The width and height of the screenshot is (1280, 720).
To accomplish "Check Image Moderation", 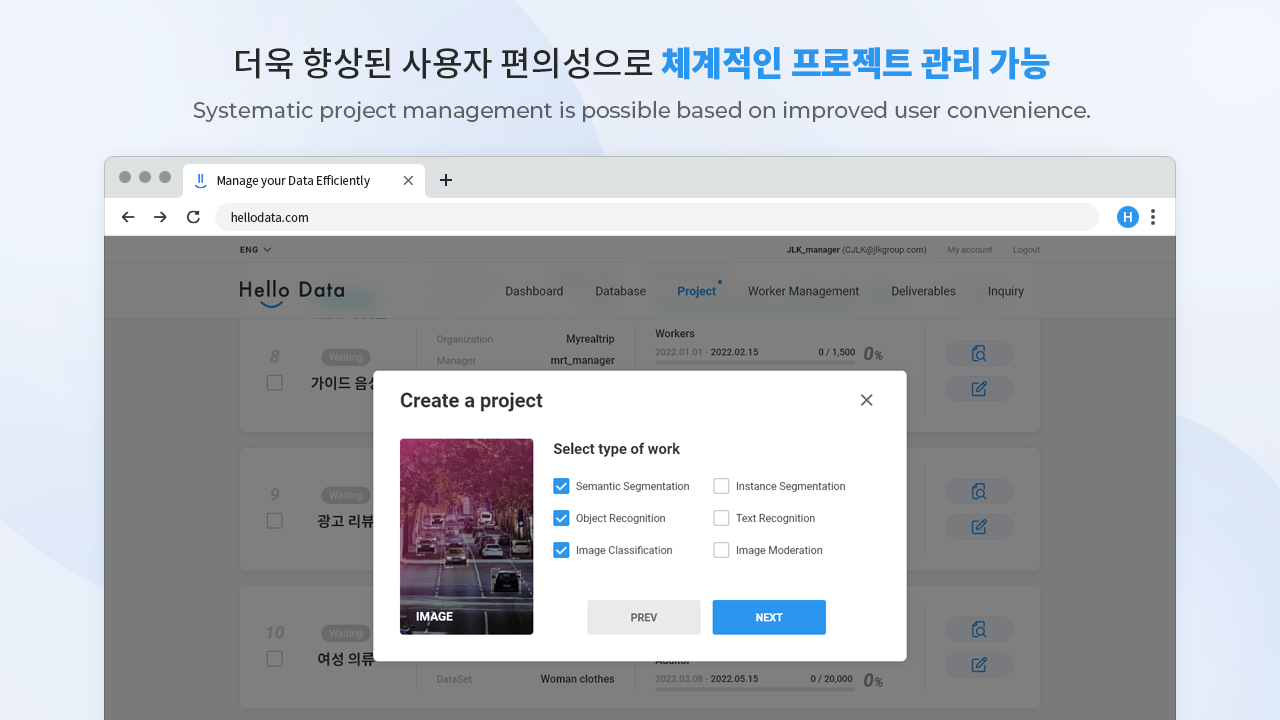I will click(721, 550).
